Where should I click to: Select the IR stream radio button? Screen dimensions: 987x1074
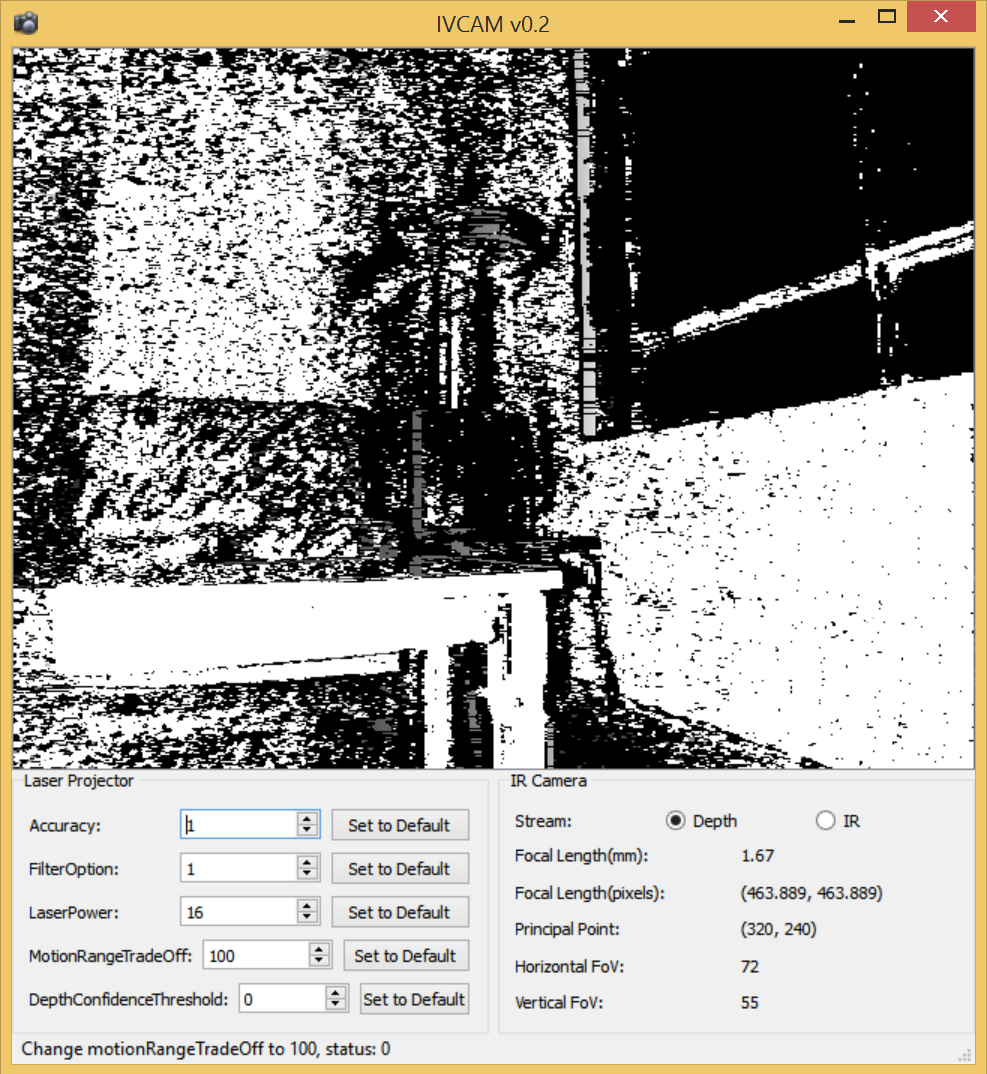[x=825, y=821]
